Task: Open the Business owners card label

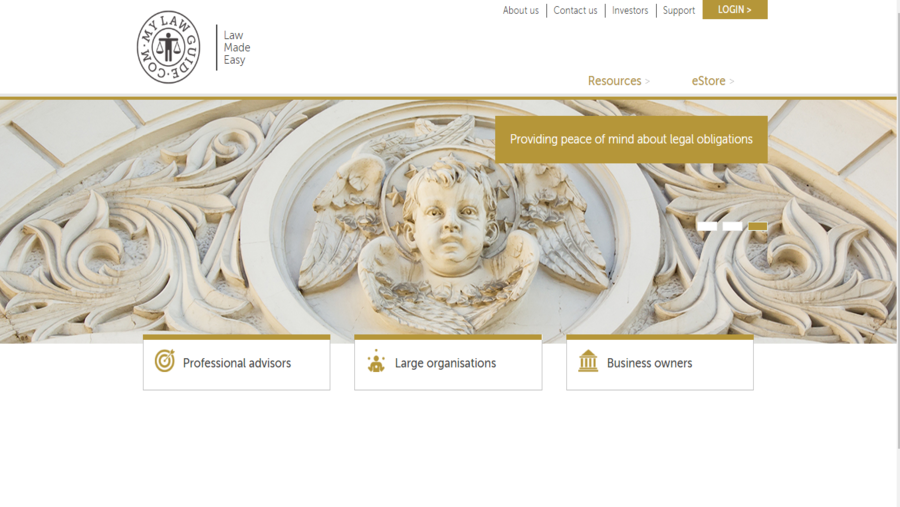Action: 649,363
